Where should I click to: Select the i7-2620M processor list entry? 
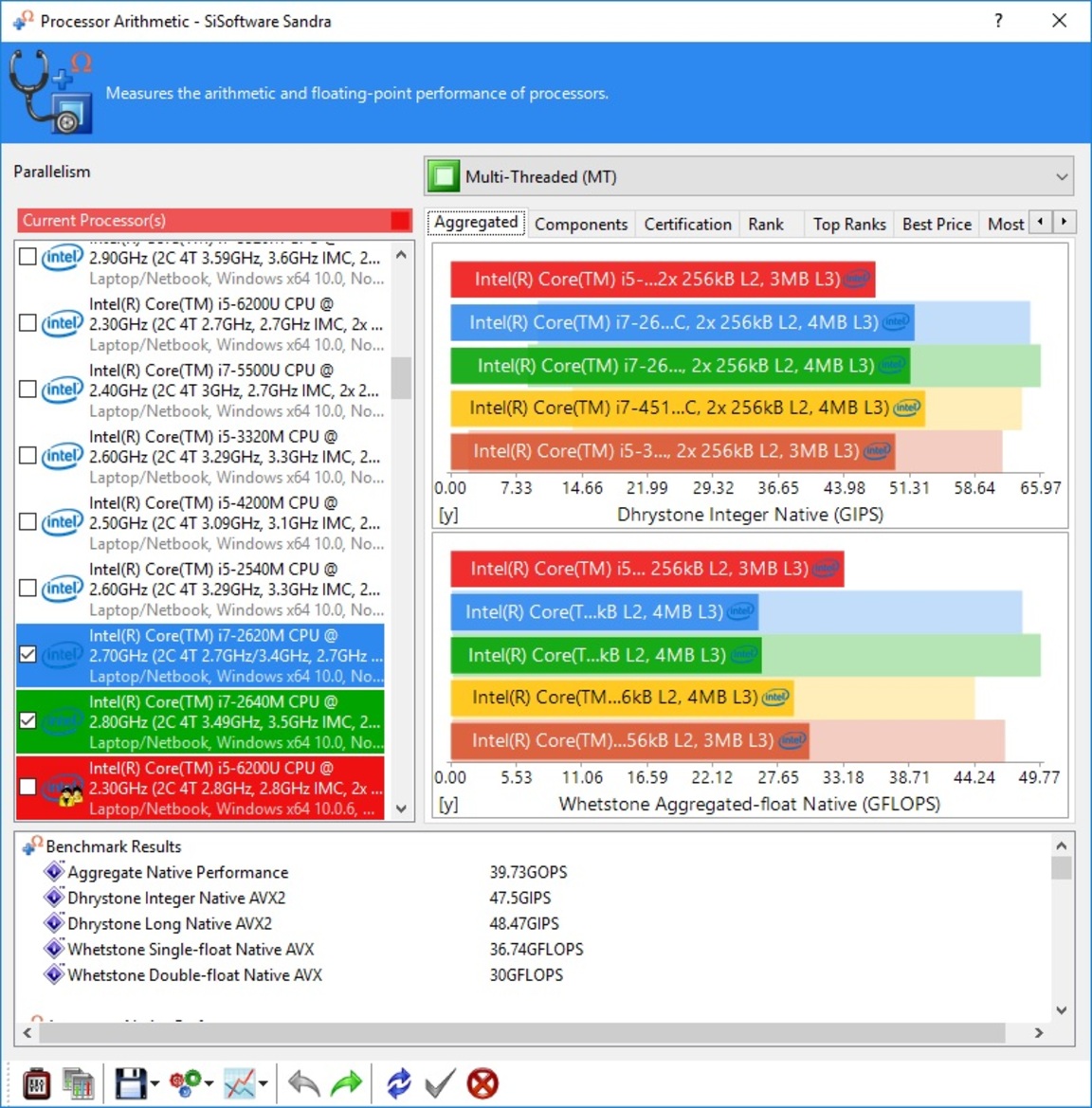200,655
